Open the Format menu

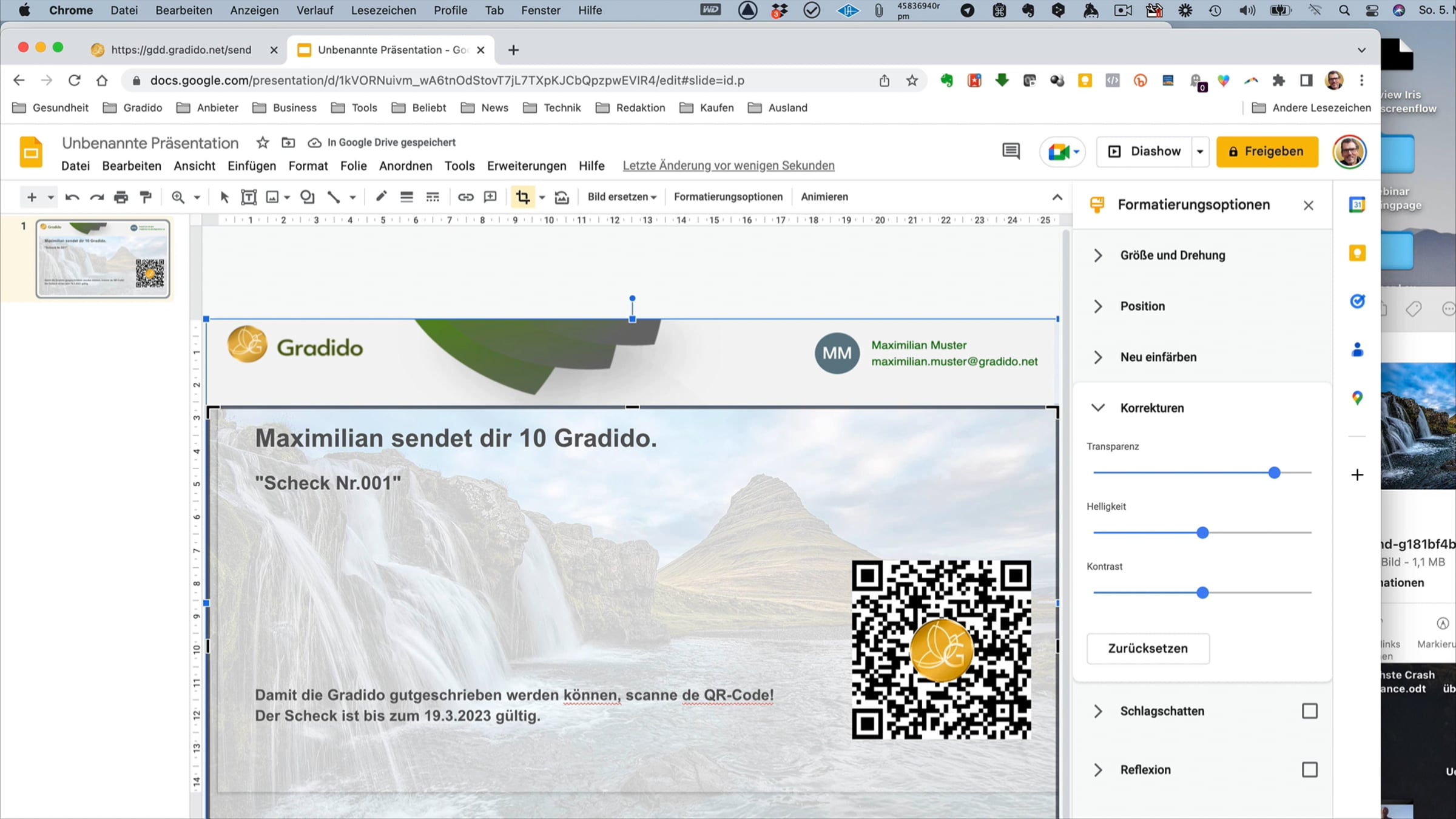[x=308, y=166]
